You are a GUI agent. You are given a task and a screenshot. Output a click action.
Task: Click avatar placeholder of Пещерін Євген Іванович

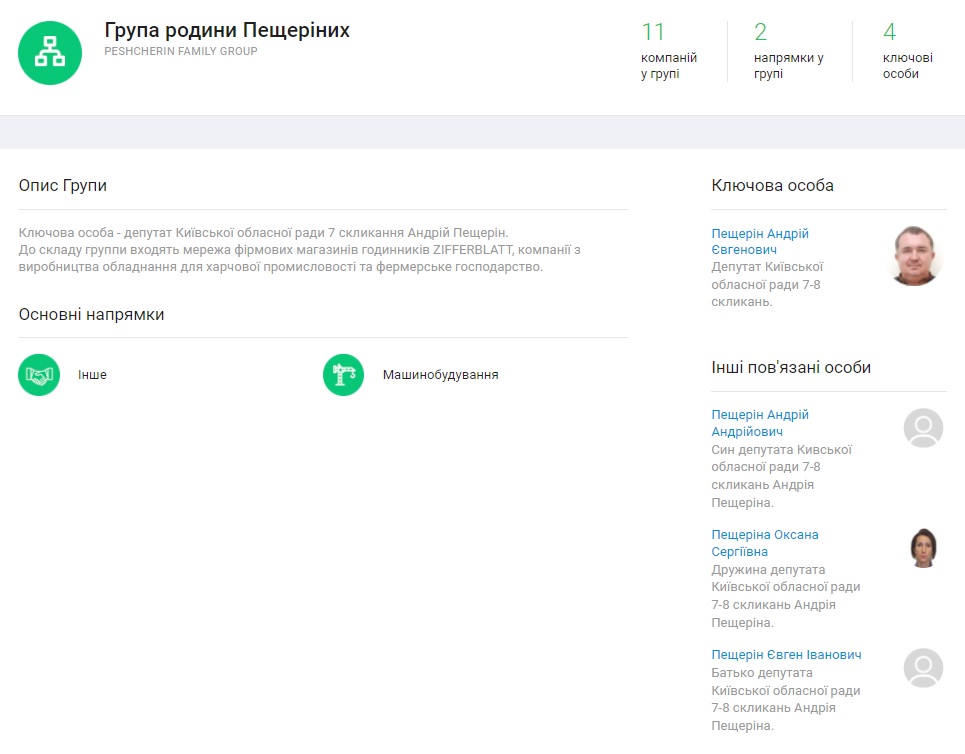point(923,668)
